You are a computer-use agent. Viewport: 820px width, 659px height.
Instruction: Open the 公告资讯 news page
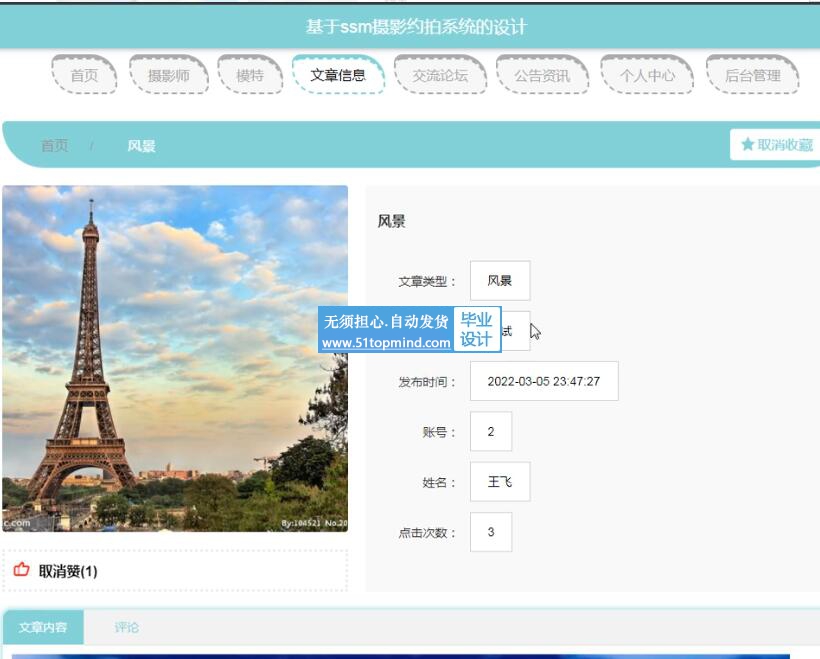click(542, 75)
